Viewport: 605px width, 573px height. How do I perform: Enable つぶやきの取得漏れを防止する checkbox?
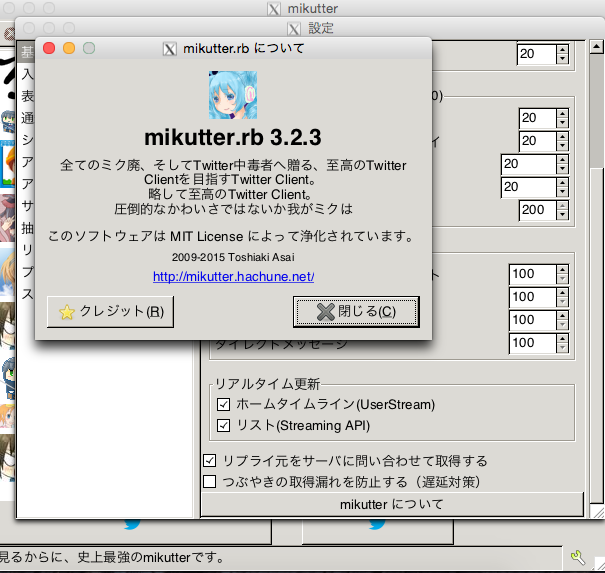click(x=210, y=482)
